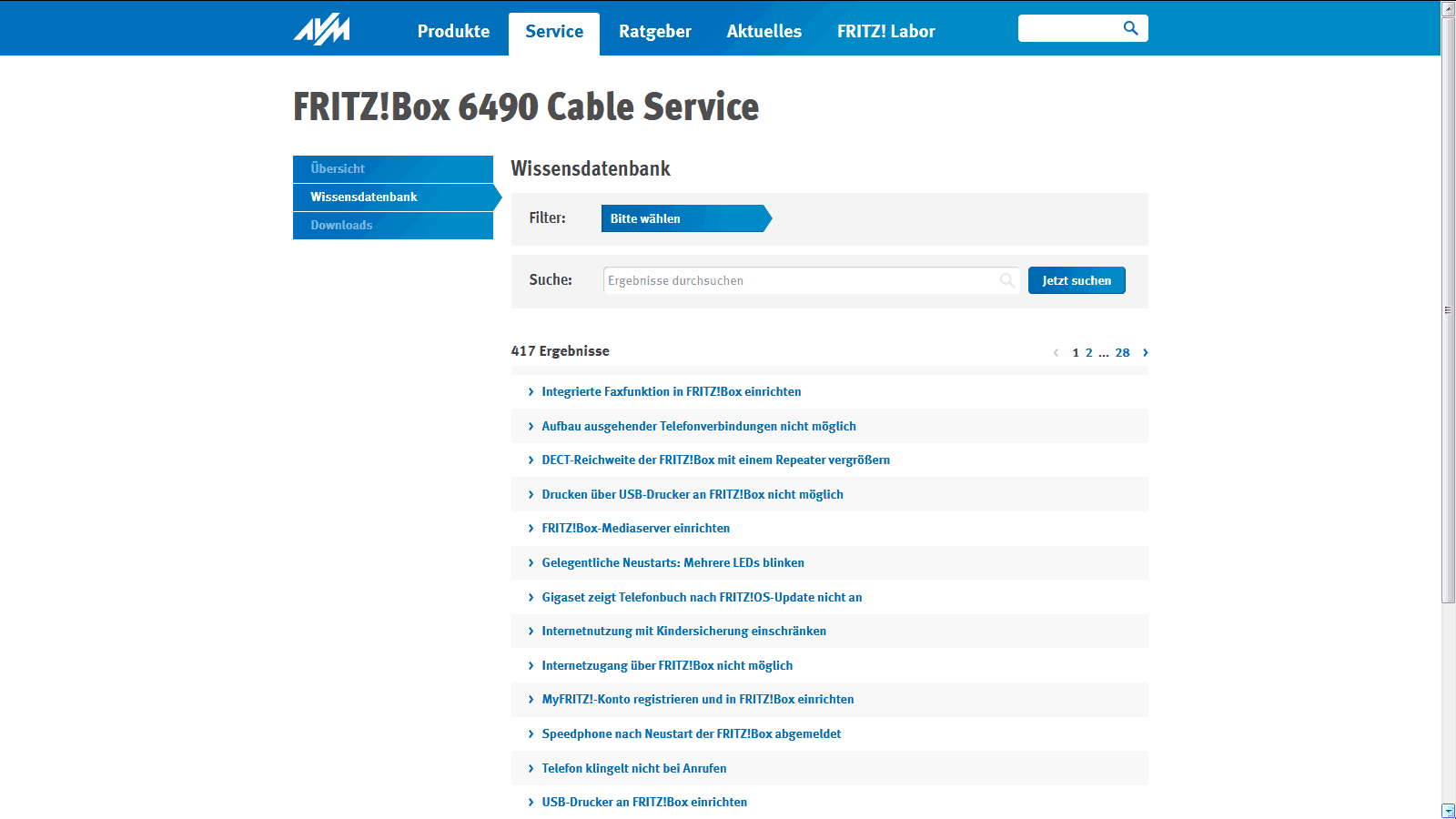
Task: Open Aufbau ausgehender Telefonverbindungen nicht möglich
Action: tap(699, 427)
